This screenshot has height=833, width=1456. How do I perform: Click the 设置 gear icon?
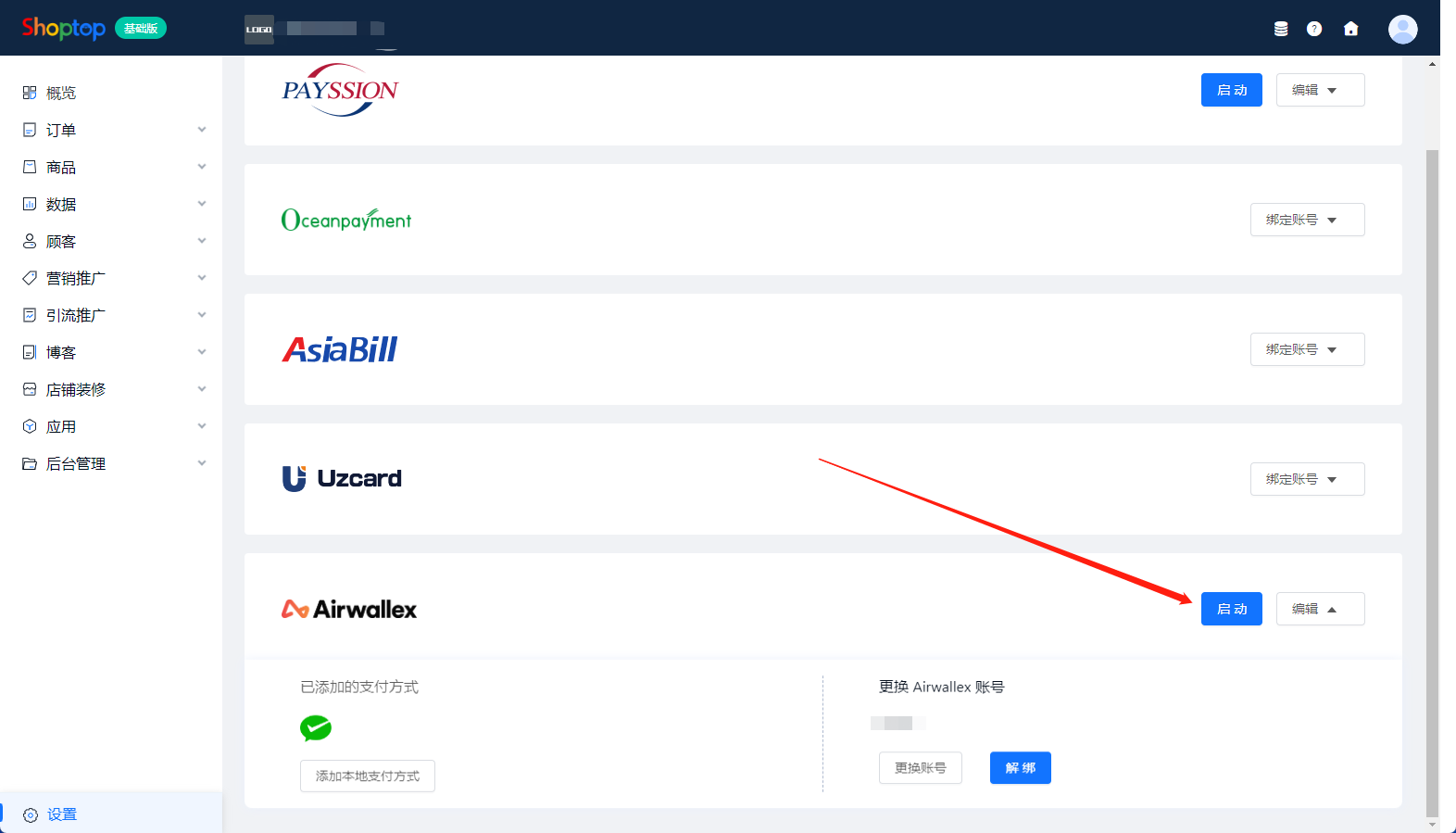point(31,815)
